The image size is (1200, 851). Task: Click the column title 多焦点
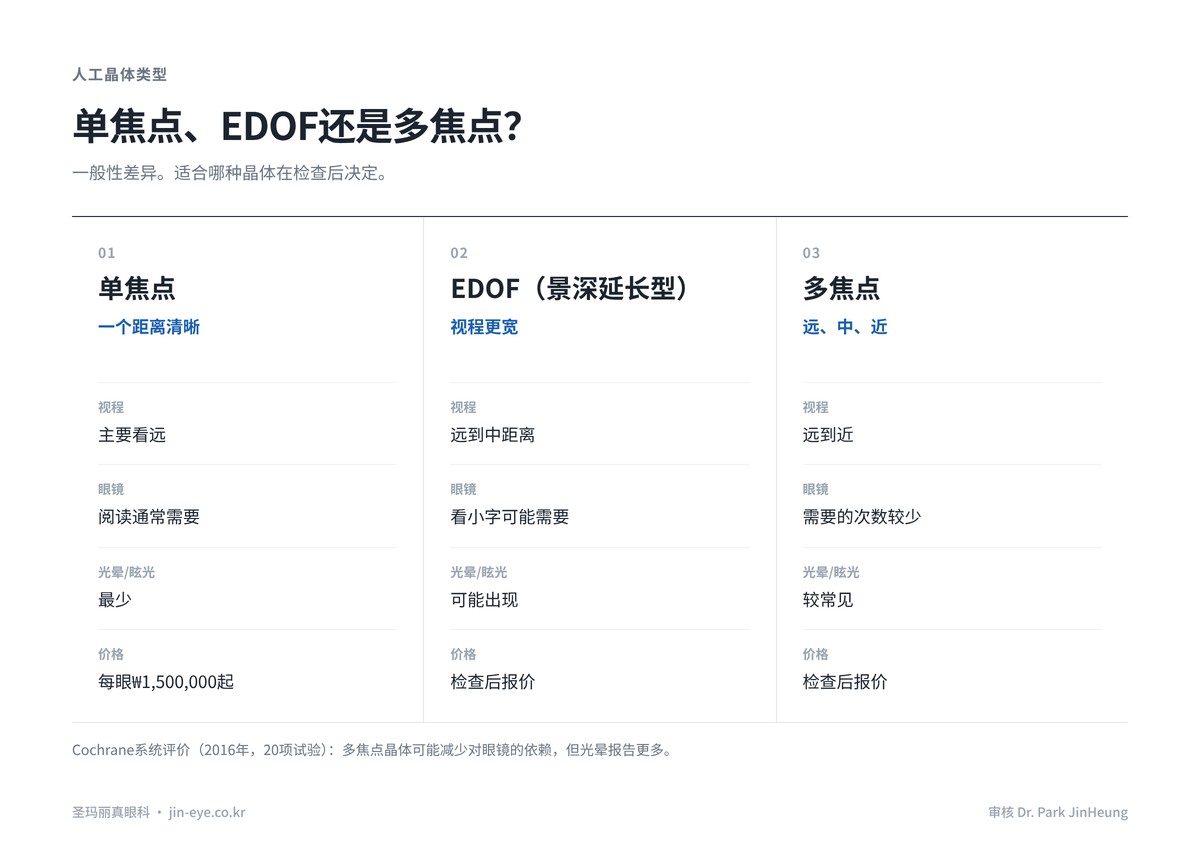tap(841, 288)
